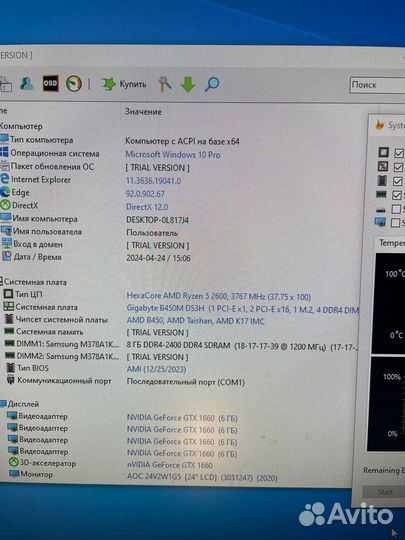Open the keys/tools toolbar icon
This screenshot has width=405, height=540.
click(x=165, y=84)
